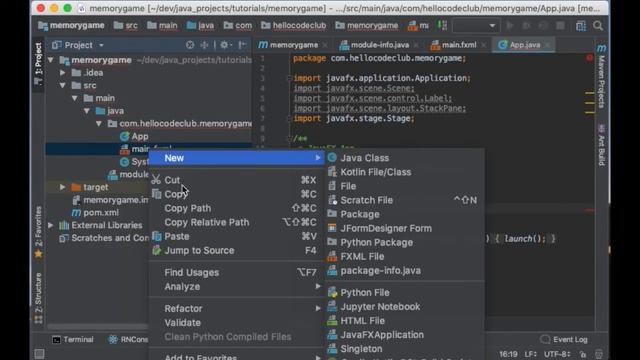This screenshot has height=360, width=640.
Task: Collapse the src folder
Action: tap(62, 85)
